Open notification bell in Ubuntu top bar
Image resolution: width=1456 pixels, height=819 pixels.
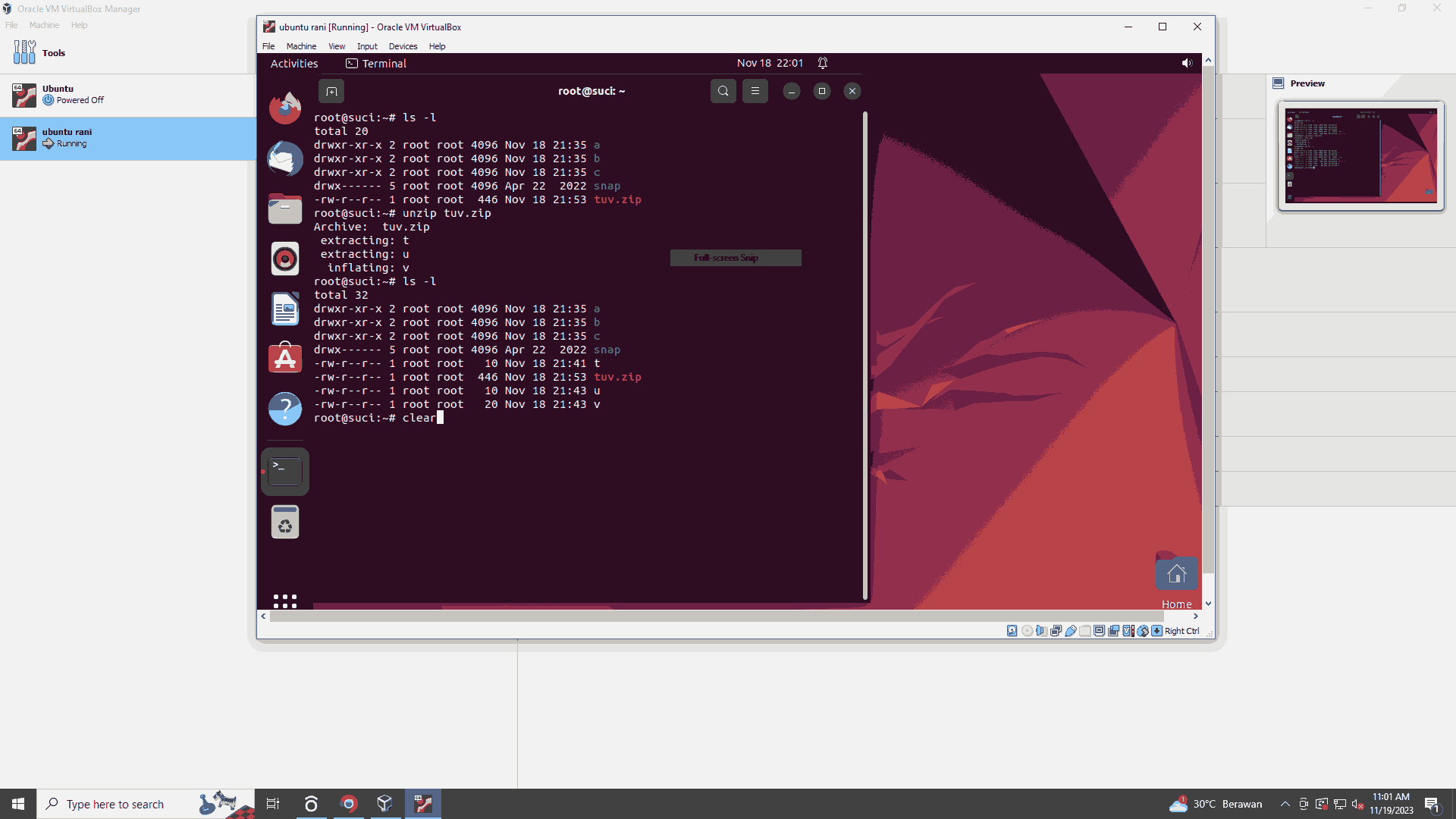tap(823, 63)
